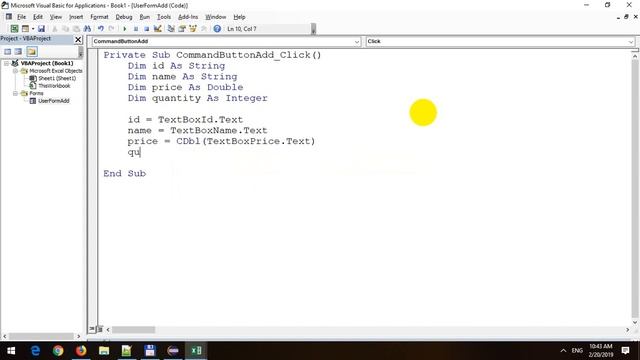
Task: Collapse the Forms folder node
Action: [16, 93]
